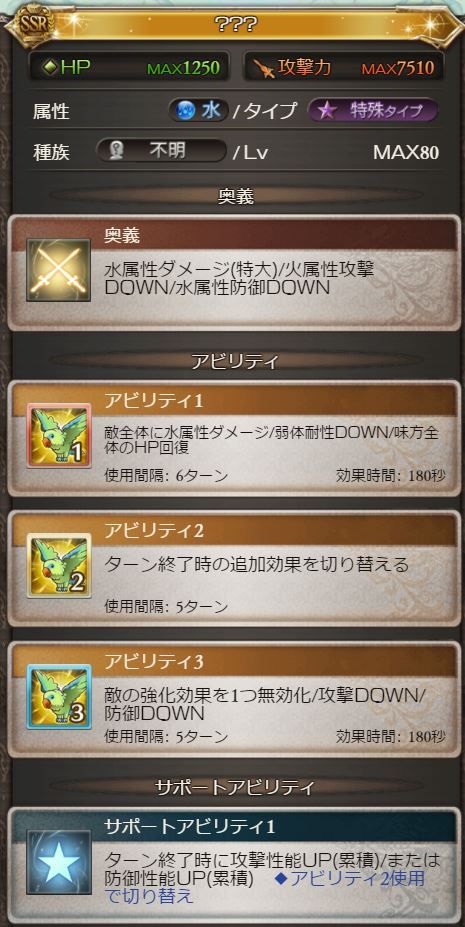Click the 攻撃力 MAX7510 stat box

tap(343, 68)
